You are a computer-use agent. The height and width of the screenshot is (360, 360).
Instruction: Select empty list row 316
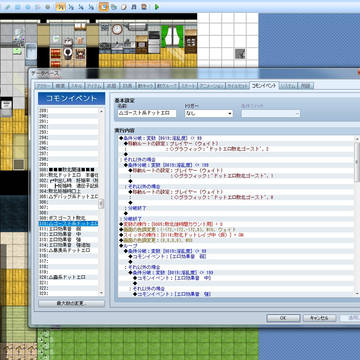pyautogui.click(x=68, y=256)
